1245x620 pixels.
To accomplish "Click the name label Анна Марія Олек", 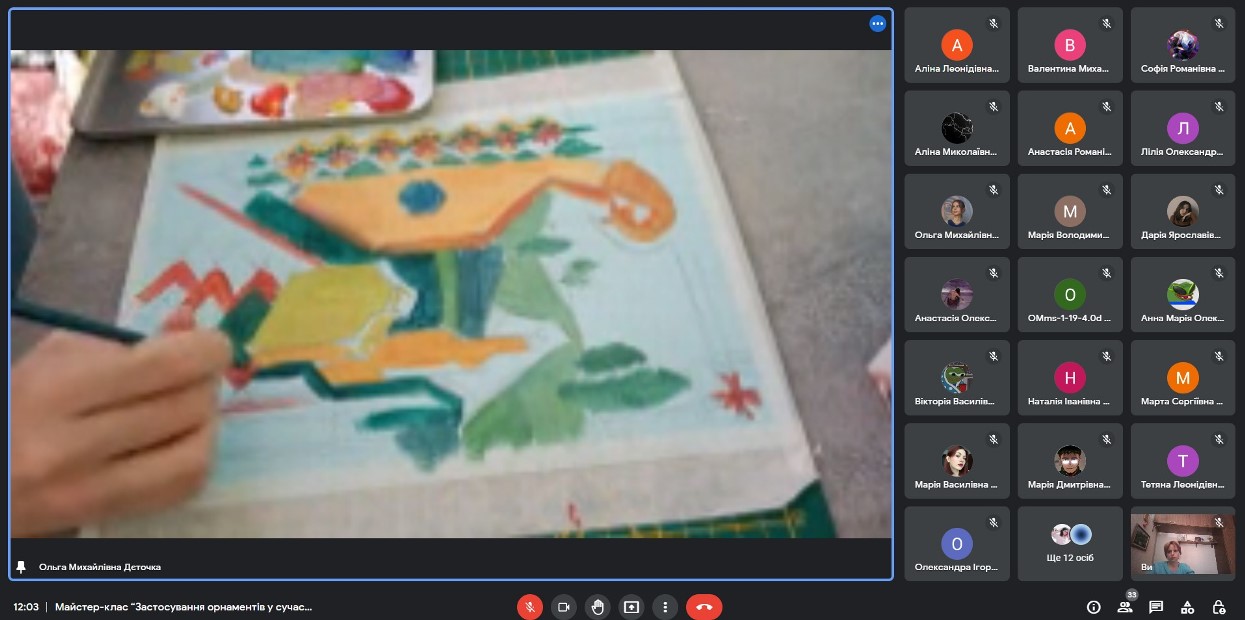I will tap(1183, 318).
